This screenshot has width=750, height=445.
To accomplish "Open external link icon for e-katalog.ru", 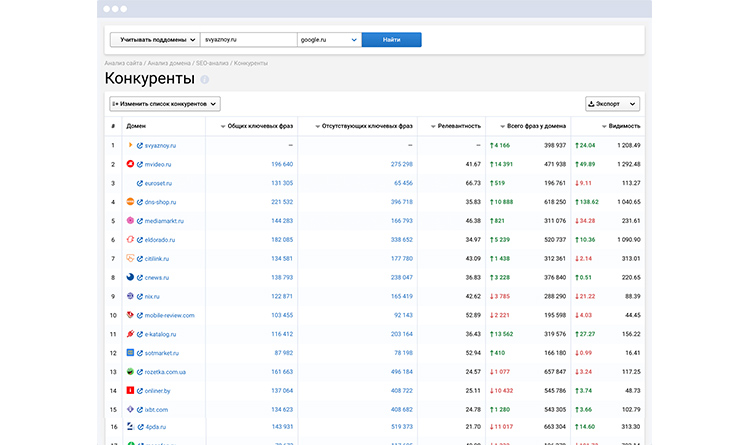I will 140,334.
